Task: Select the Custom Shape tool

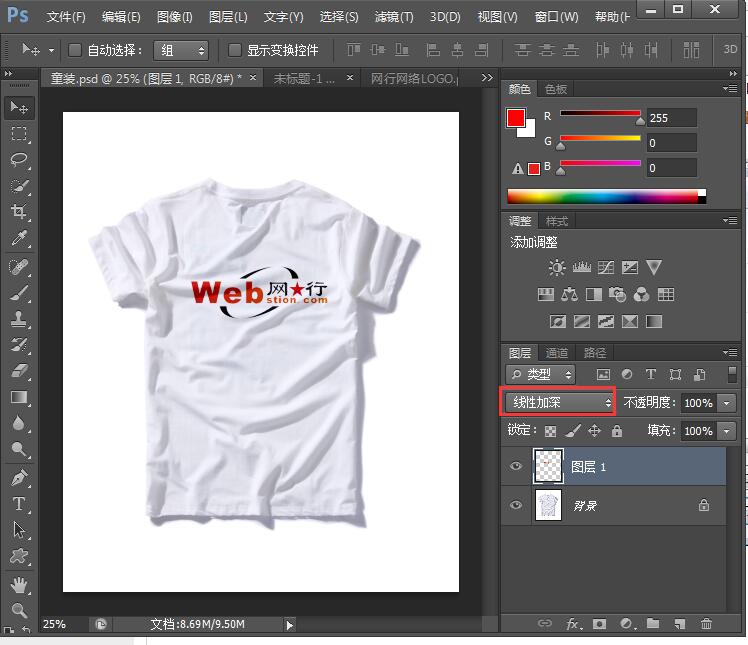Action: pyautogui.click(x=19, y=555)
